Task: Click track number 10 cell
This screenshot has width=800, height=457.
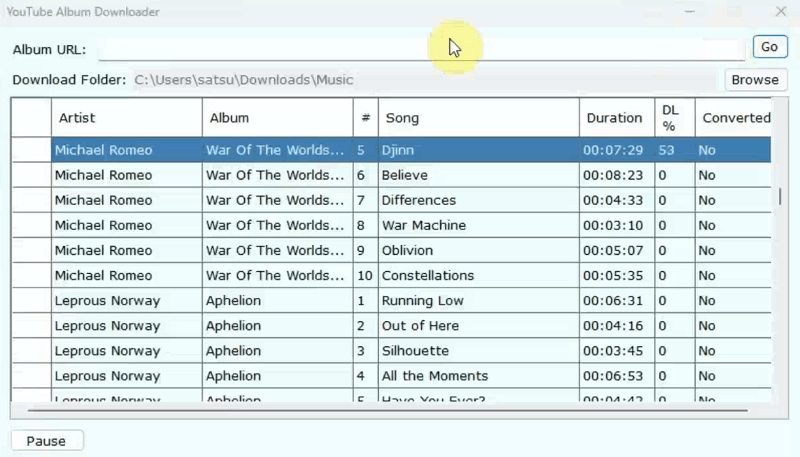Action: [x=365, y=275]
